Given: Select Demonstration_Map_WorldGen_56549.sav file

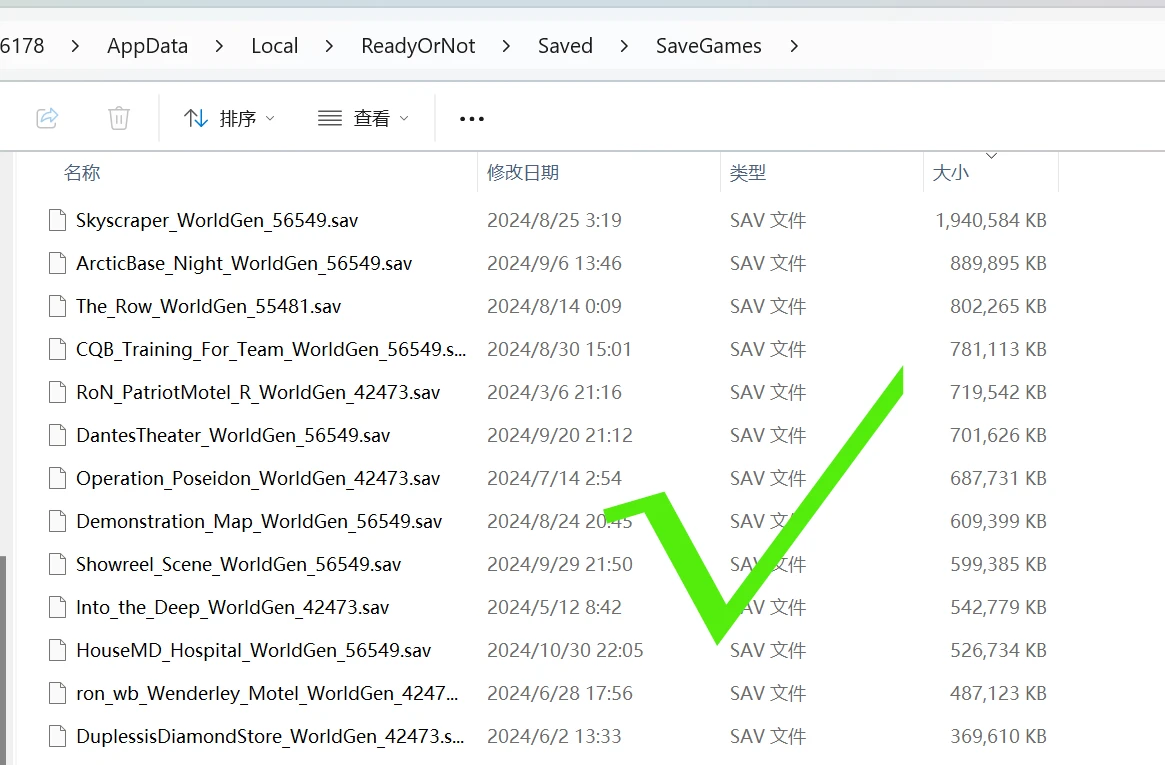Looking at the screenshot, I should click(x=259, y=522).
